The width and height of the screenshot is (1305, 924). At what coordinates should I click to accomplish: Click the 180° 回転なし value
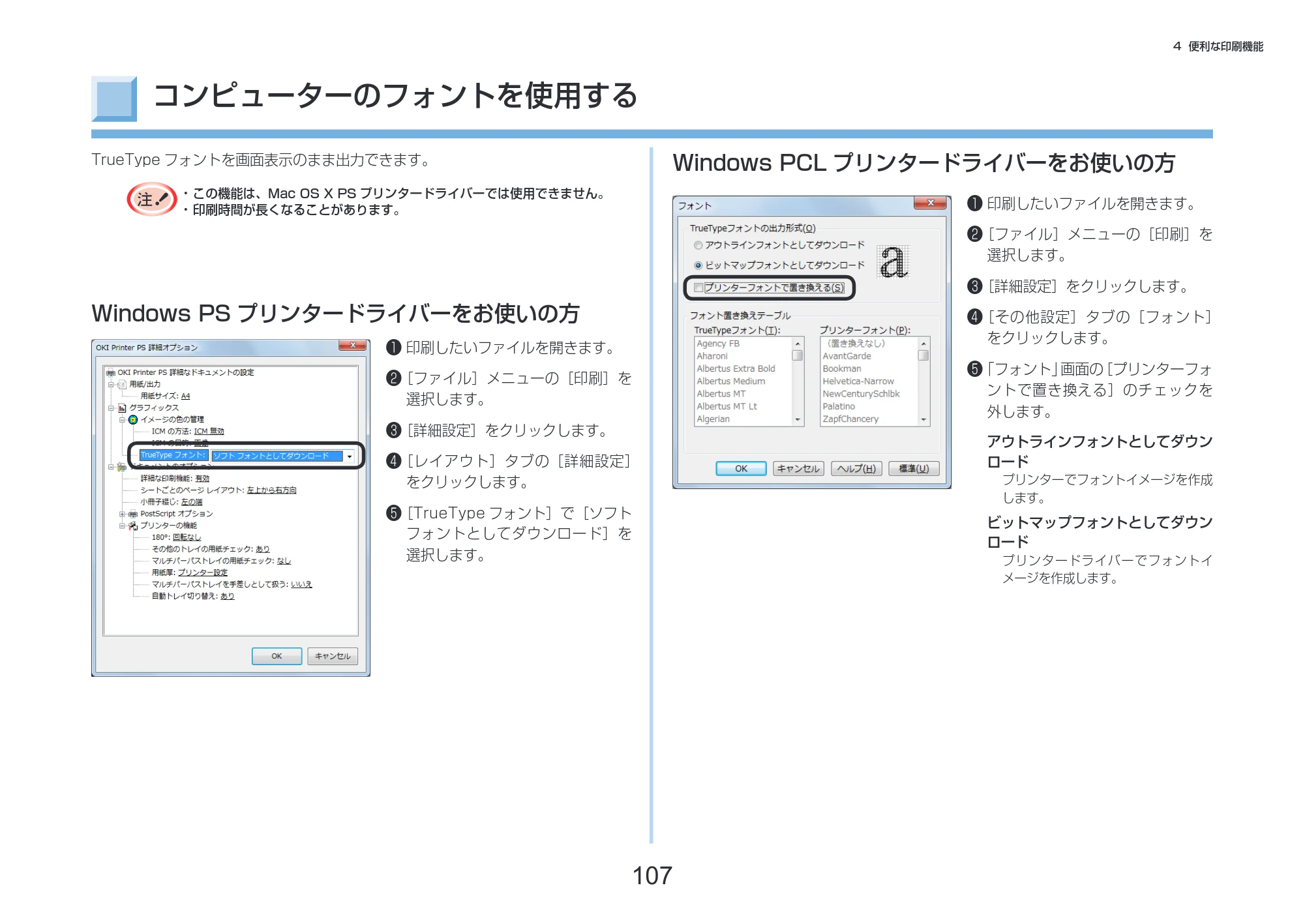tap(187, 537)
